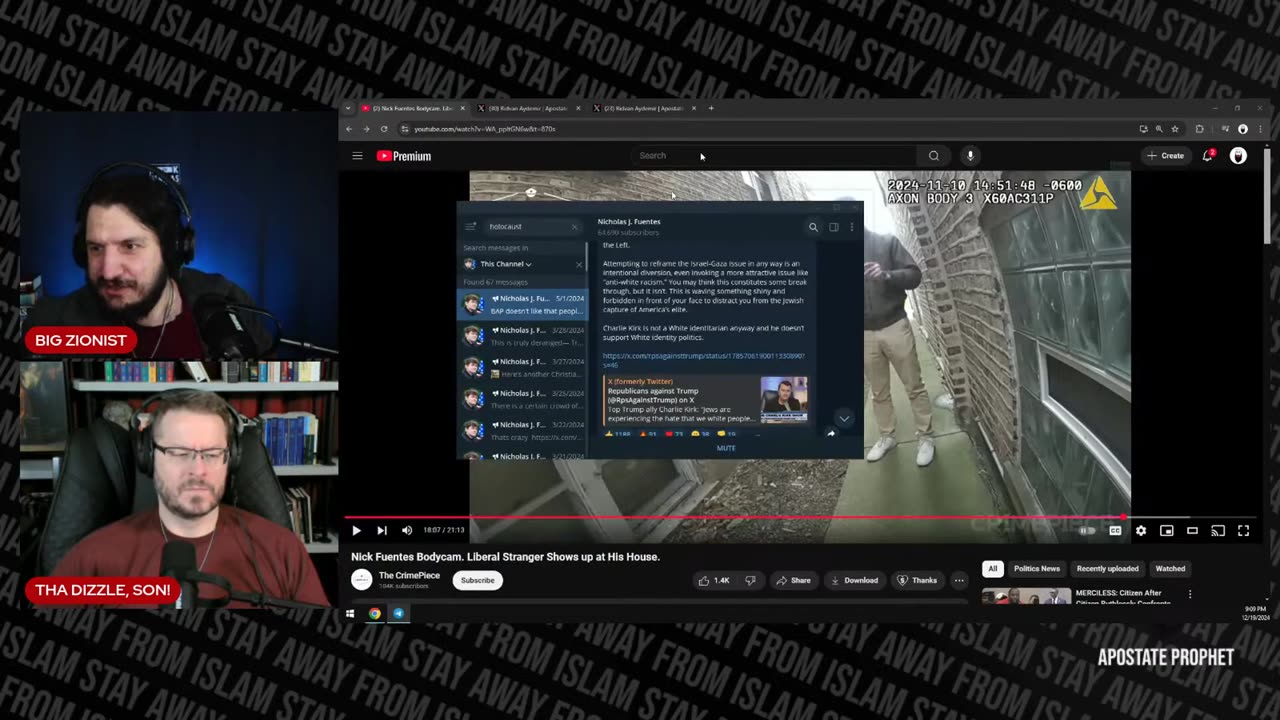Open the player settings gear

(1141, 531)
